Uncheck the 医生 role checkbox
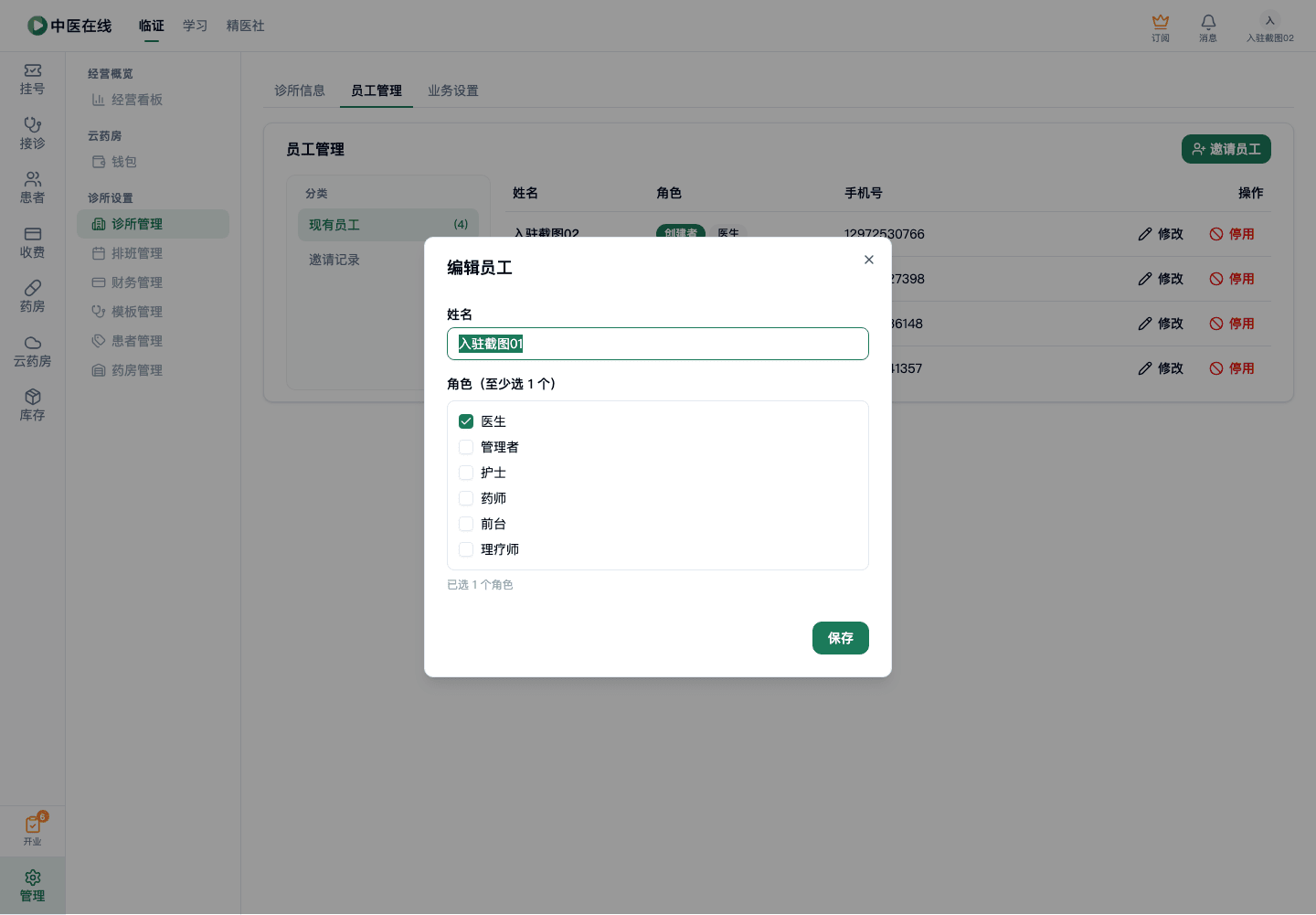The height and width of the screenshot is (915, 1316). 466,421
